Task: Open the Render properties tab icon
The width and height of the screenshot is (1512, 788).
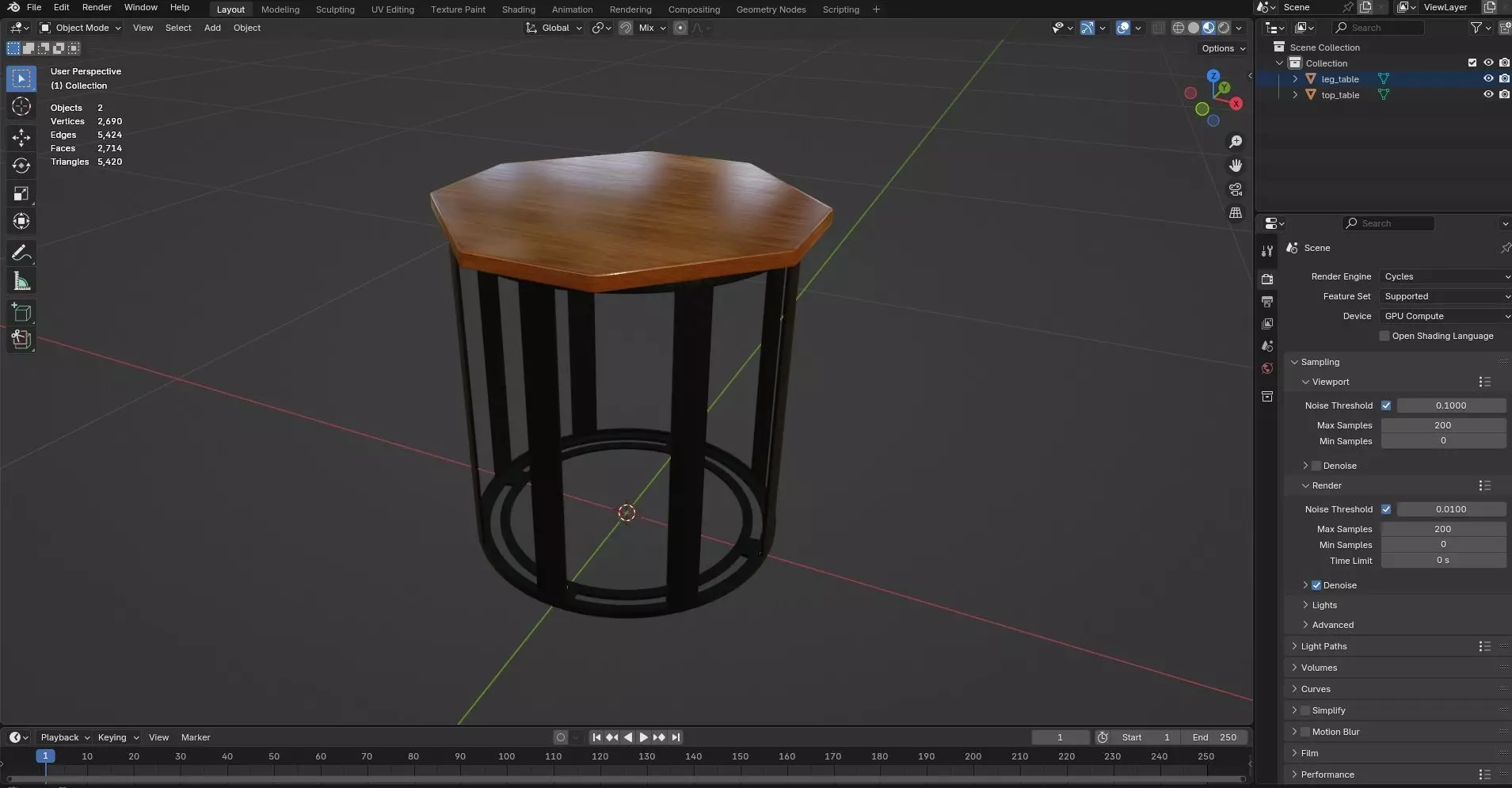Action: click(1267, 280)
